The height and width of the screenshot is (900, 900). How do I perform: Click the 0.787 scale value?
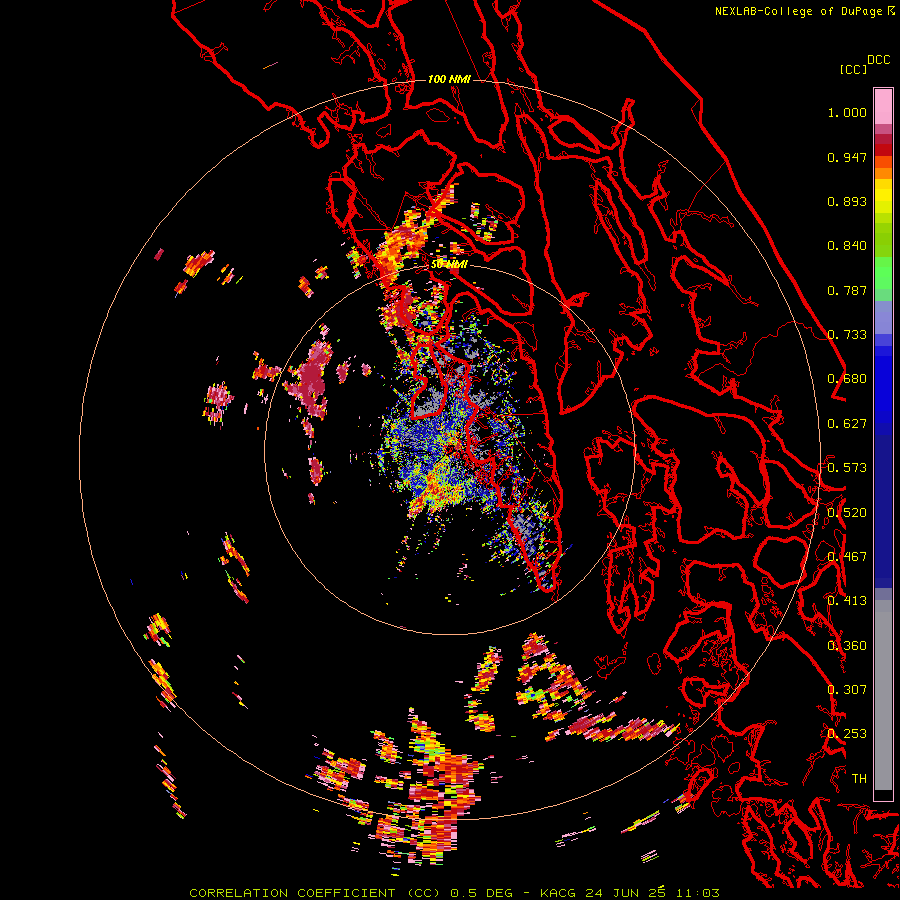(x=847, y=290)
